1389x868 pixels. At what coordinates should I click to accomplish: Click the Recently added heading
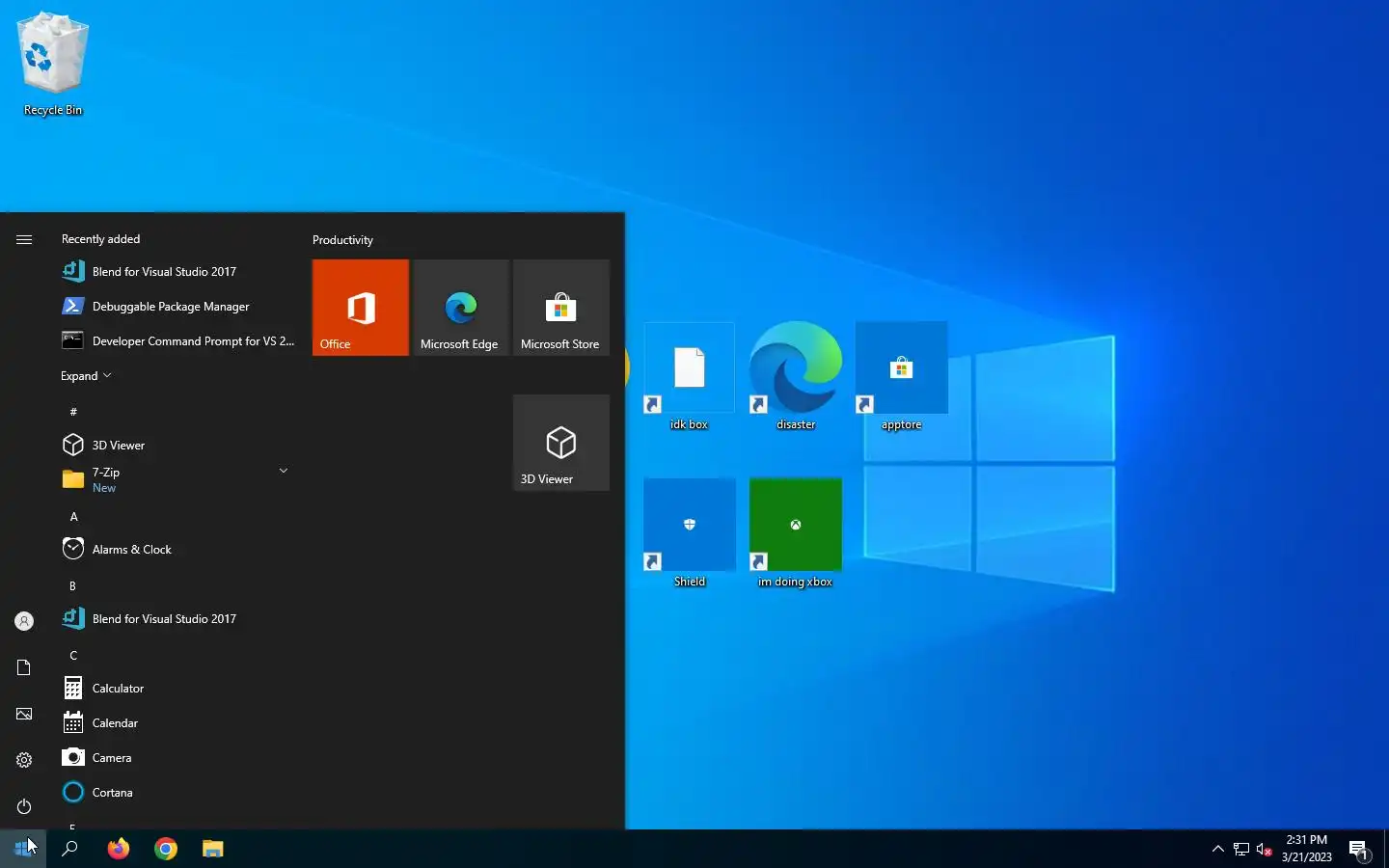pyautogui.click(x=100, y=239)
